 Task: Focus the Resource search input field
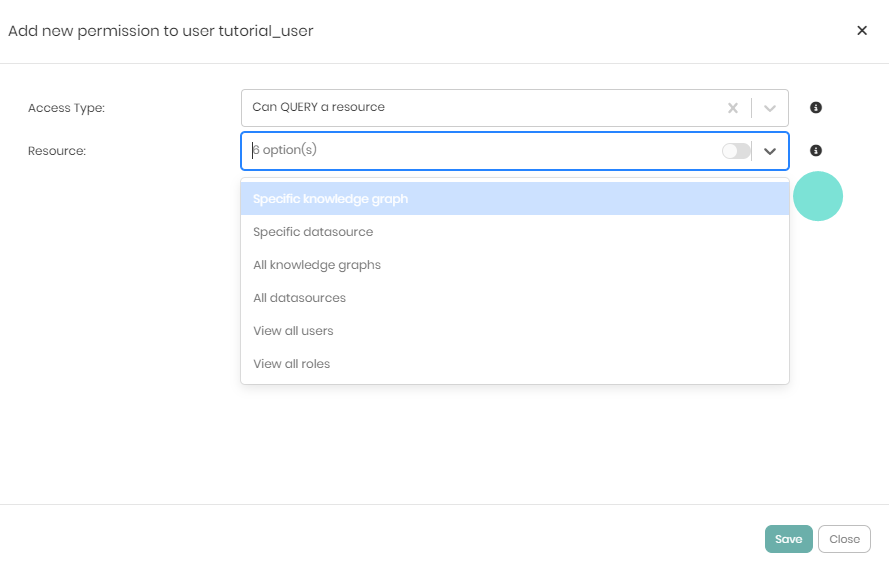click(x=480, y=151)
